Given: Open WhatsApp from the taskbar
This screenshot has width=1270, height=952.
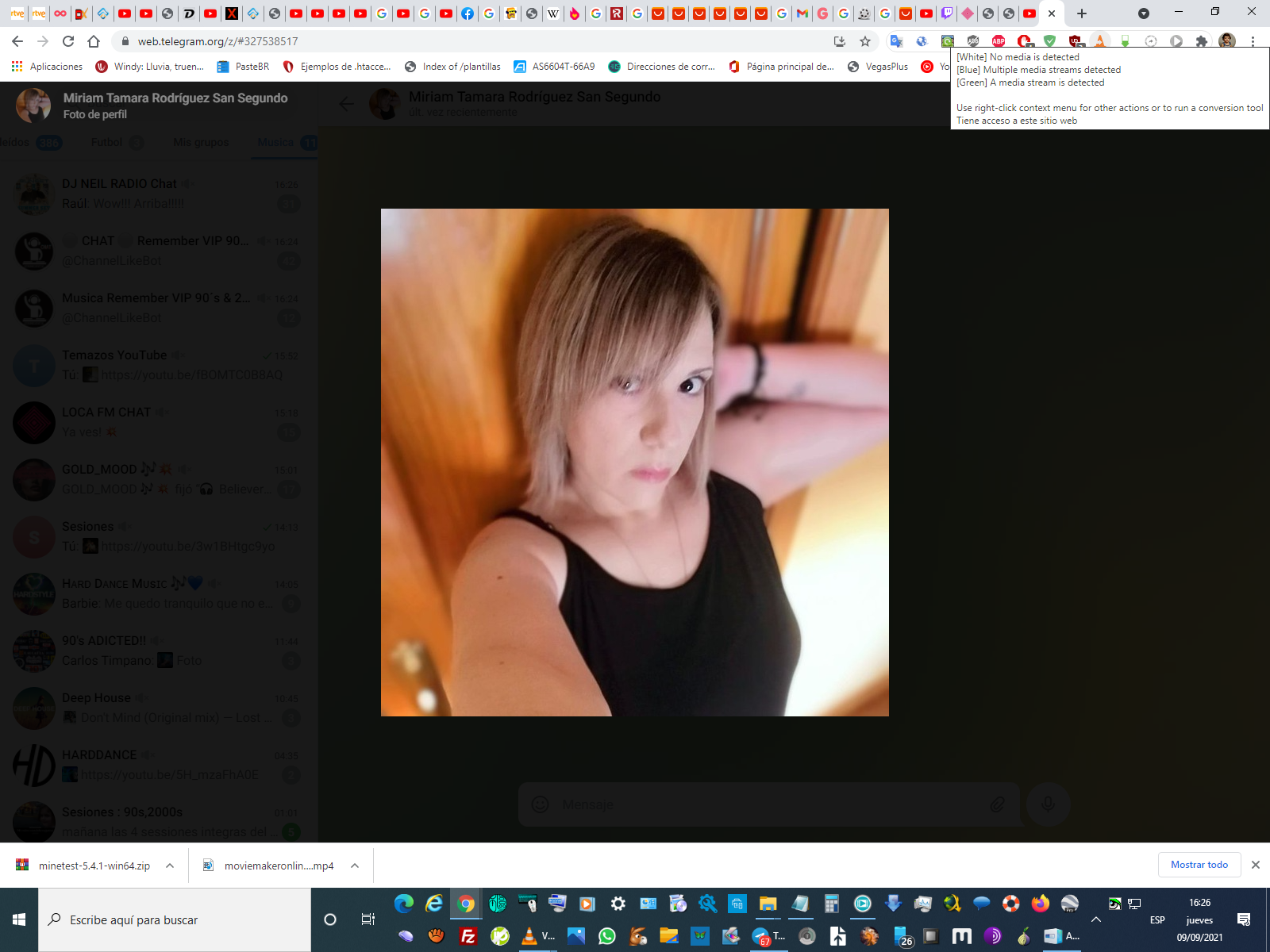Looking at the screenshot, I should (607, 936).
